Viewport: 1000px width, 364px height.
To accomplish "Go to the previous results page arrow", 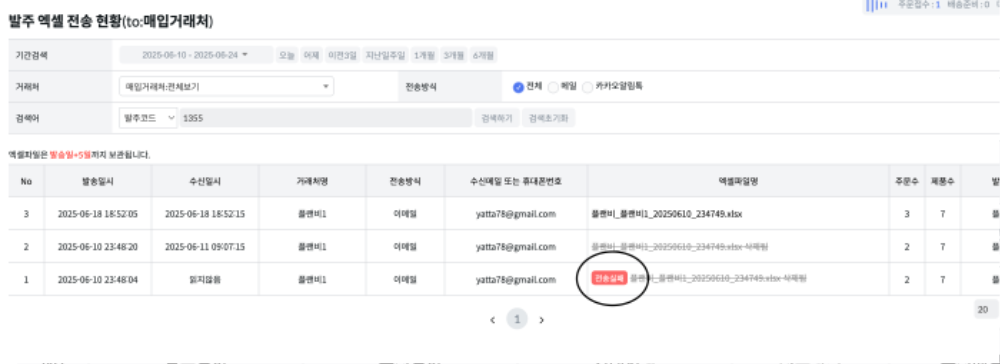I will [492, 319].
